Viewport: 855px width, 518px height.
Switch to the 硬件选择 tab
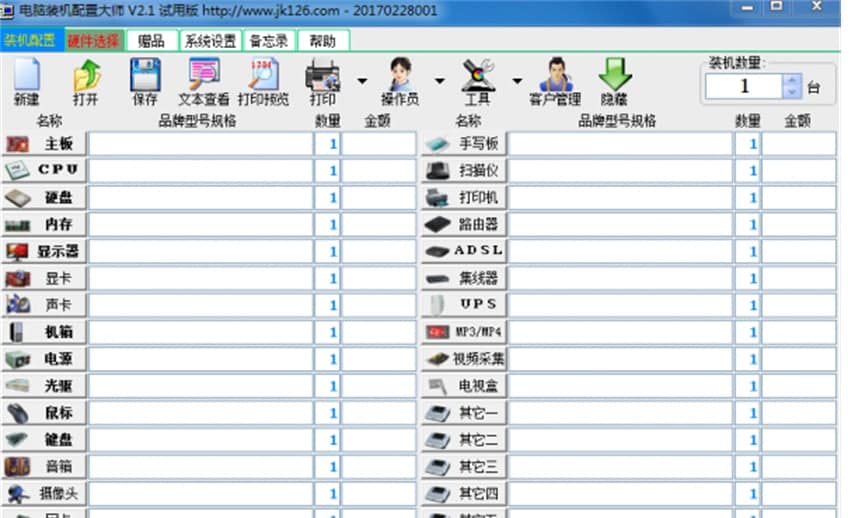pos(94,40)
